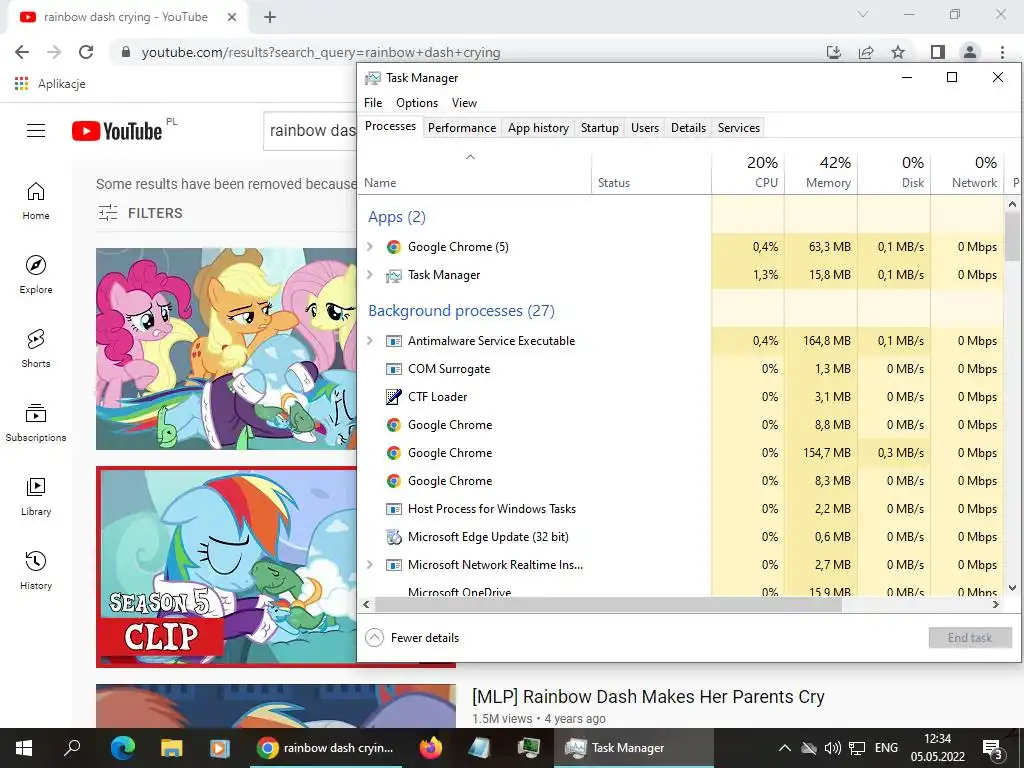Open a new Chrome tab

[x=270, y=17]
